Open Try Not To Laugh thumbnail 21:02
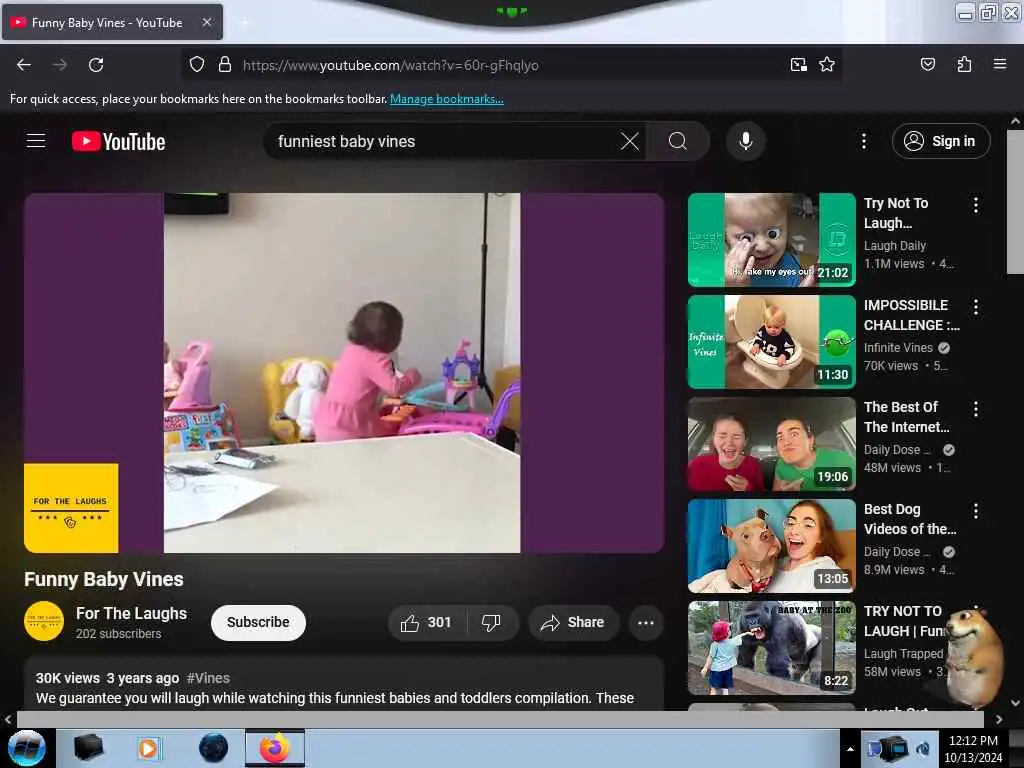The height and width of the screenshot is (768, 1024). (771, 240)
